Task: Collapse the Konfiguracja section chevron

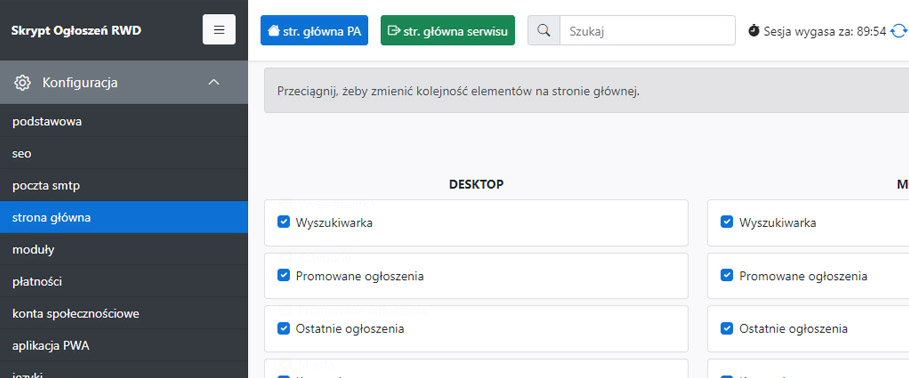Action: coord(214,82)
